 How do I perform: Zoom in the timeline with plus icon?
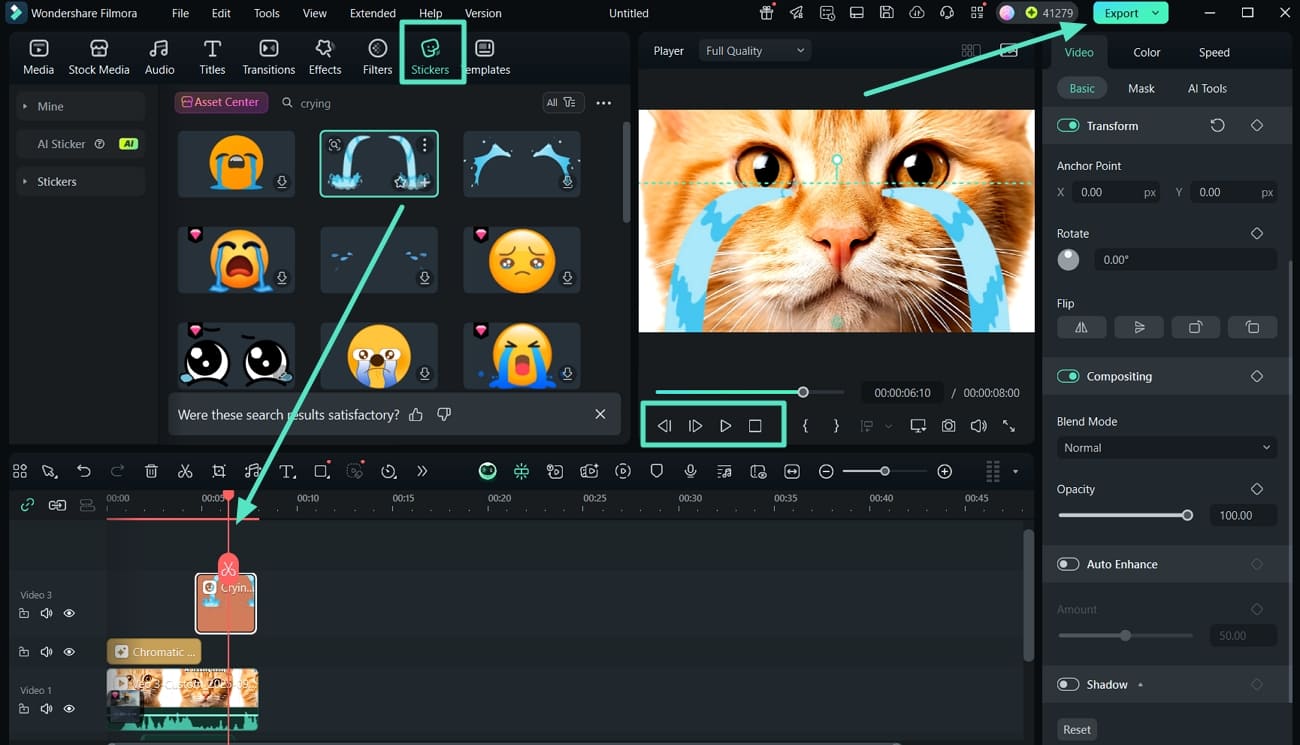[x=944, y=471]
